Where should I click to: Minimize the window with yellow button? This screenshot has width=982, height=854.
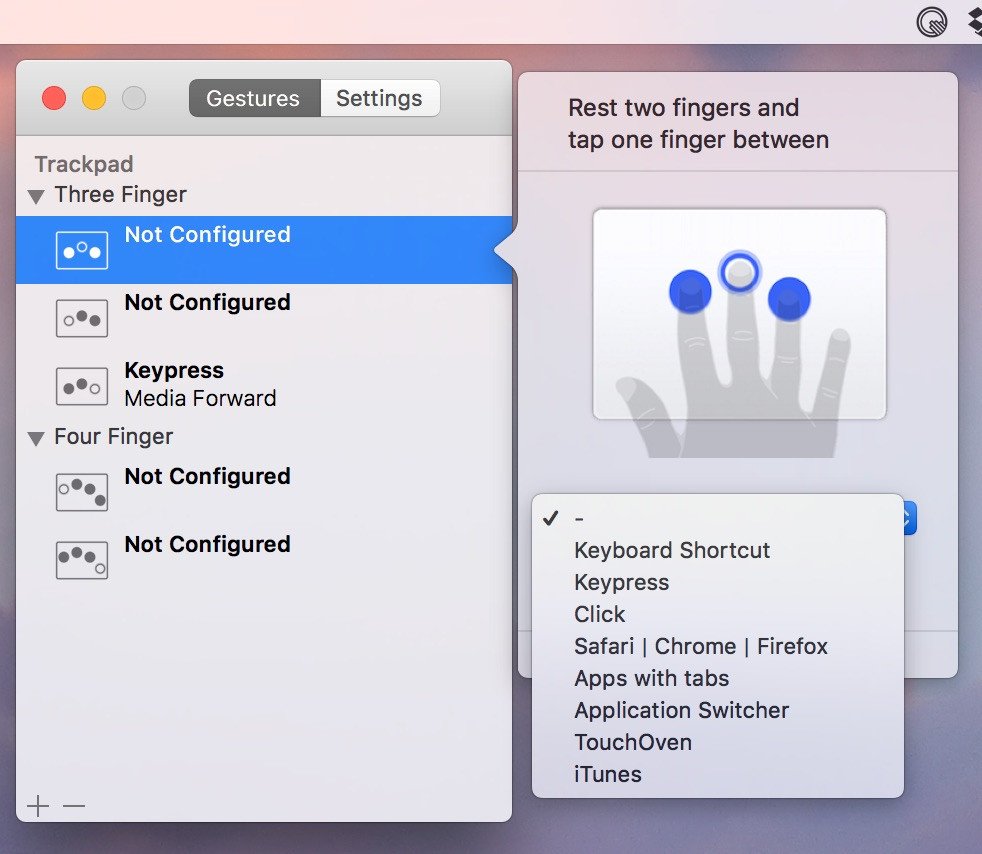coord(94,98)
